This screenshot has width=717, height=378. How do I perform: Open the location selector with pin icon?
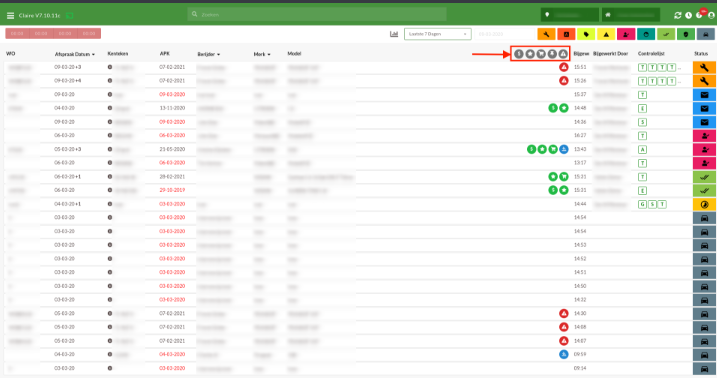tap(570, 15)
